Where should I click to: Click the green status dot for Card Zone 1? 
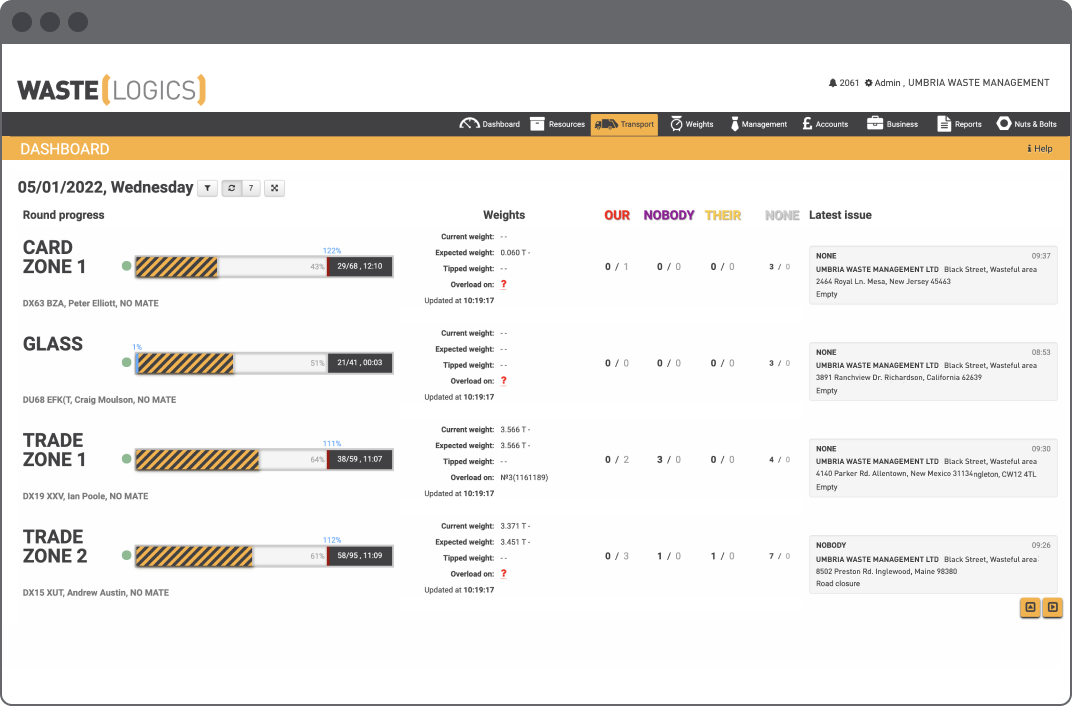[126, 266]
